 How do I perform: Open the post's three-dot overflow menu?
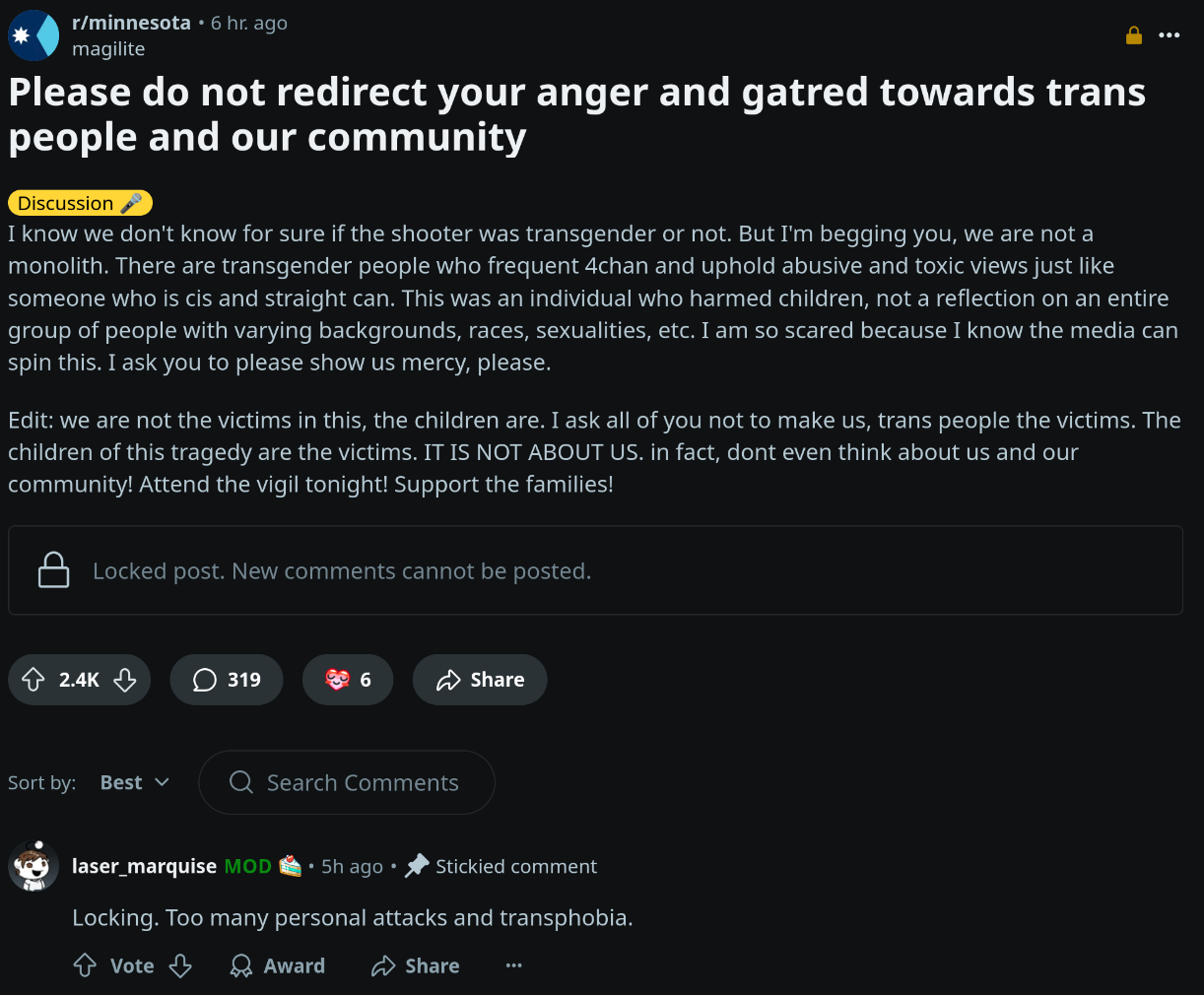point(1170,35)
